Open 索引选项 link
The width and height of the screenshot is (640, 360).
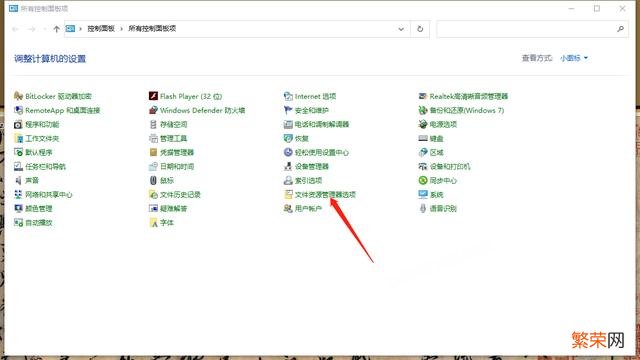(x=308, y=180)
